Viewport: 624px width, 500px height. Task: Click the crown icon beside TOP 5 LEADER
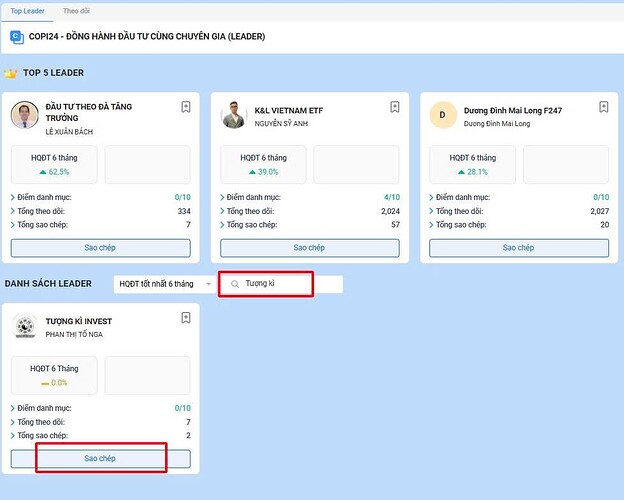(10, 73)
